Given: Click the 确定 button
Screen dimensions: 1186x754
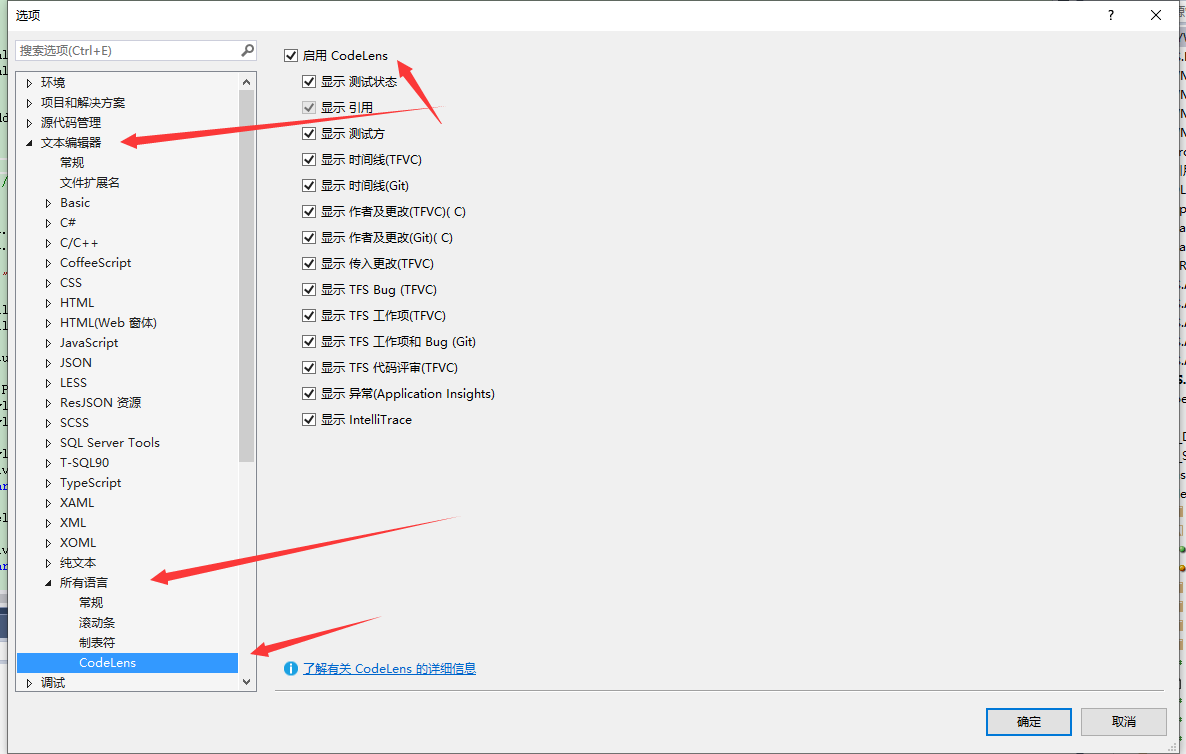Looking at the screenshot, I should (x=1028, y=721).
